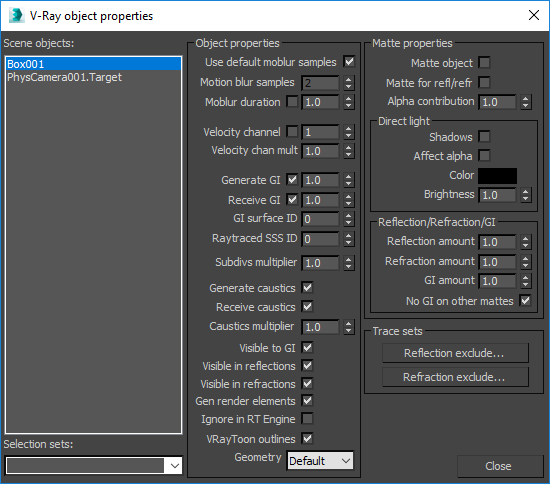The width and height of the screenshot is (550, 484).
Task: Enable Ignore in RT Engine checkbox
Action: pyautogui.click(x=307, y=419)
